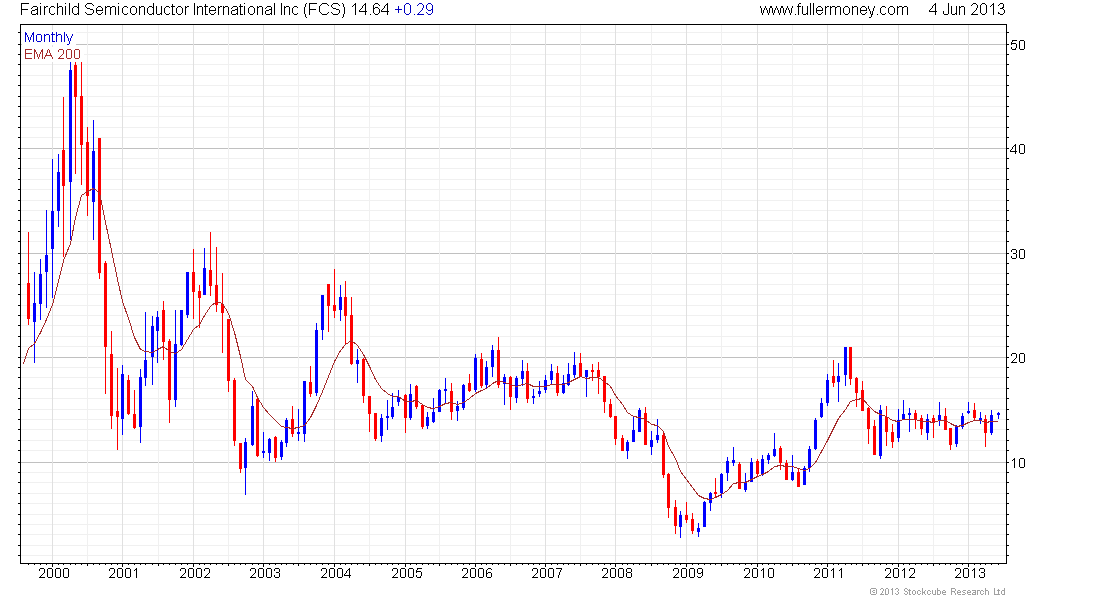Select the 'Monthly' interval label
Viewport: 1100px width, 600px height.
pyautogui.click(x=48, y=38)
